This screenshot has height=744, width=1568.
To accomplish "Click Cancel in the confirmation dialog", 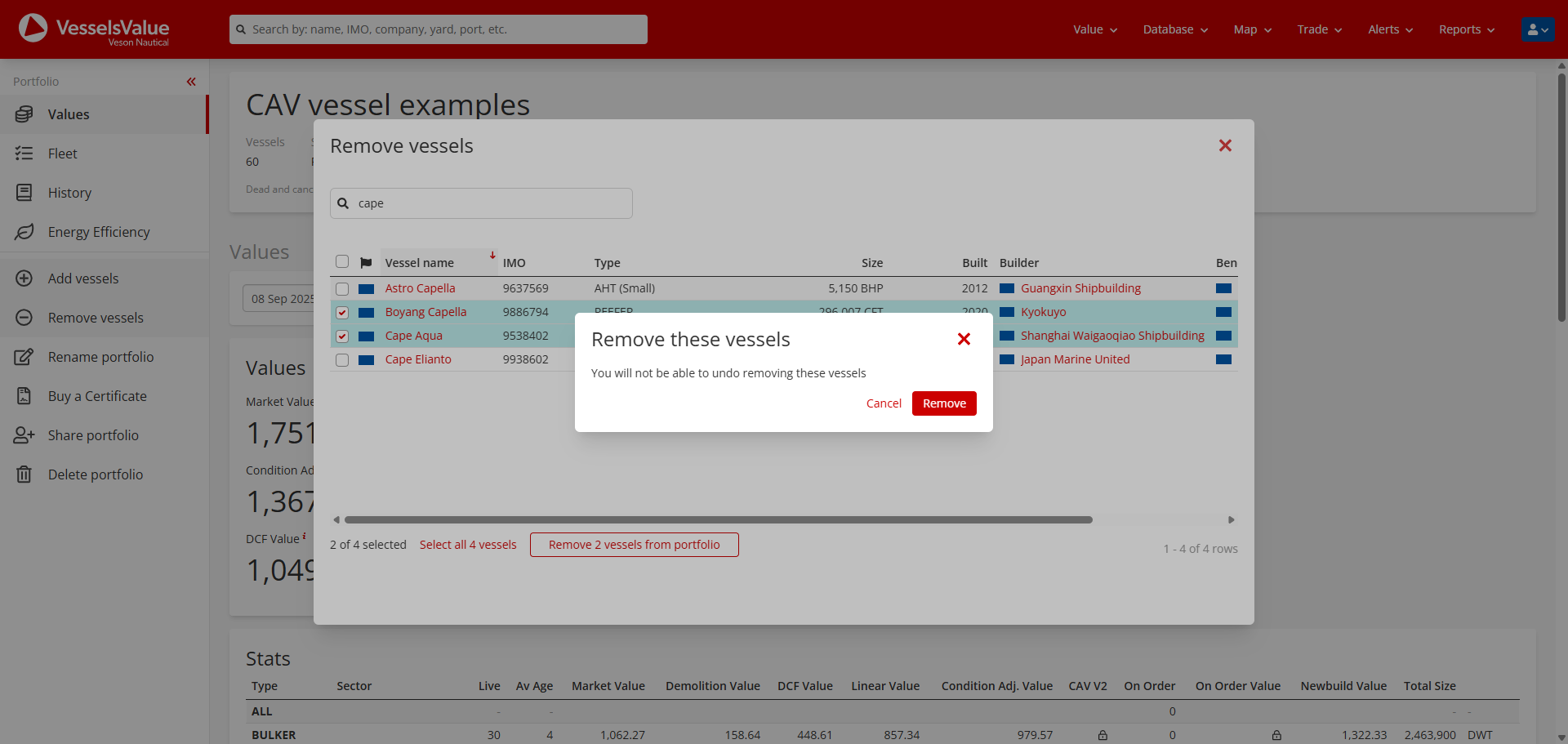I will point(883,403).
